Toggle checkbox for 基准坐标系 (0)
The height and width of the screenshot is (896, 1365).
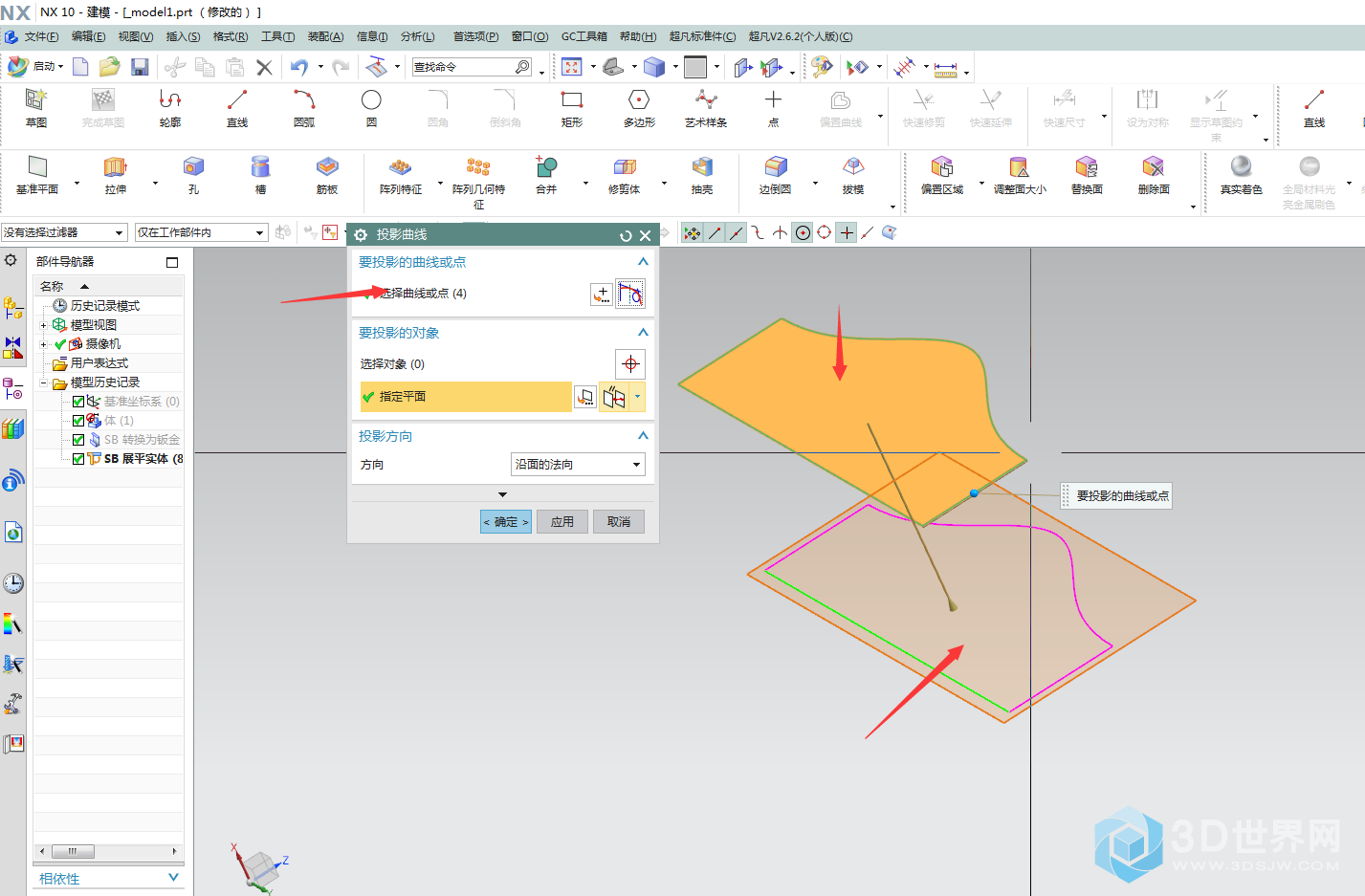tap(78, 402)
